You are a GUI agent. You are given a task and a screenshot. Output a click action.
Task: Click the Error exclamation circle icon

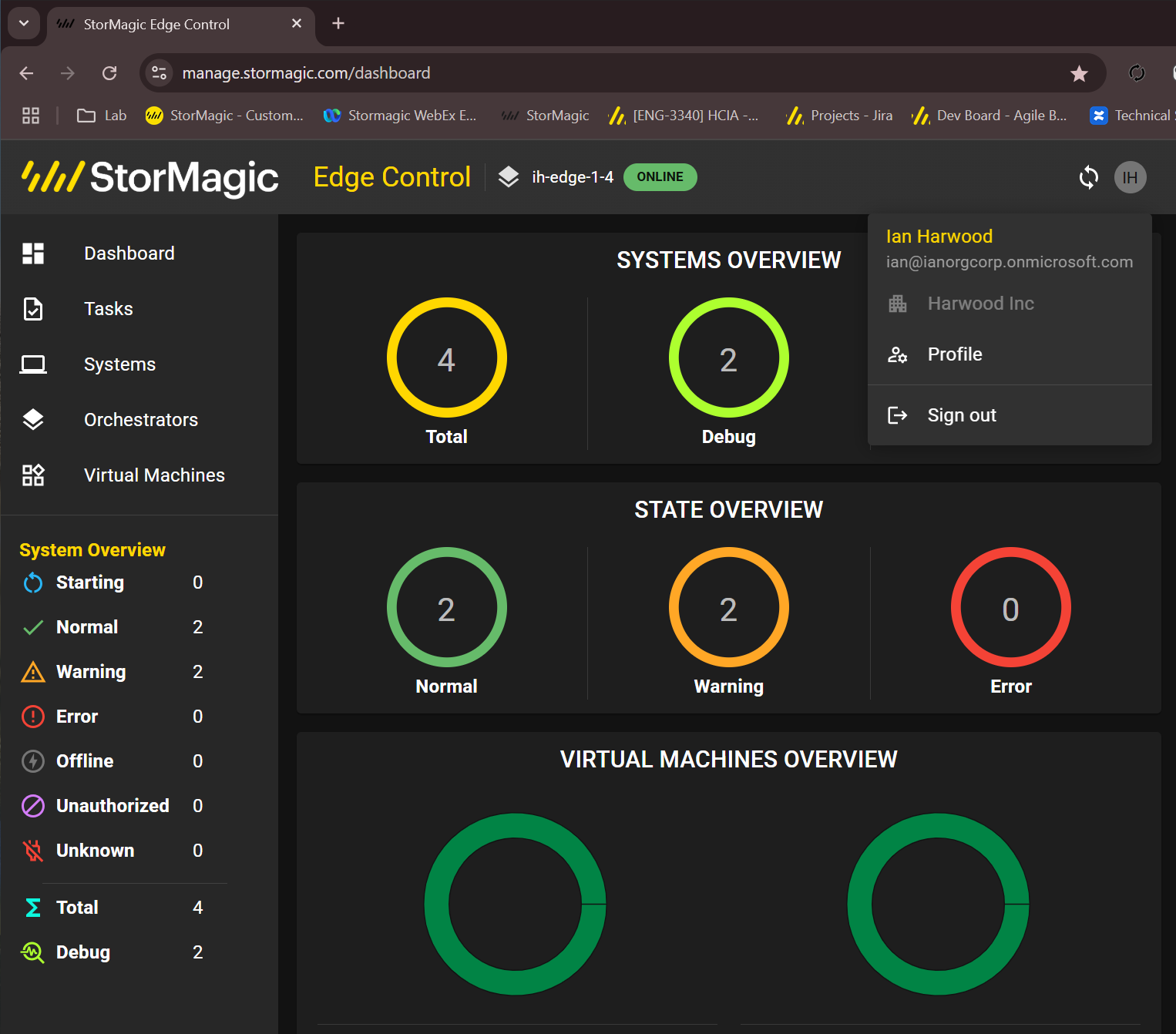pos(33,717)
